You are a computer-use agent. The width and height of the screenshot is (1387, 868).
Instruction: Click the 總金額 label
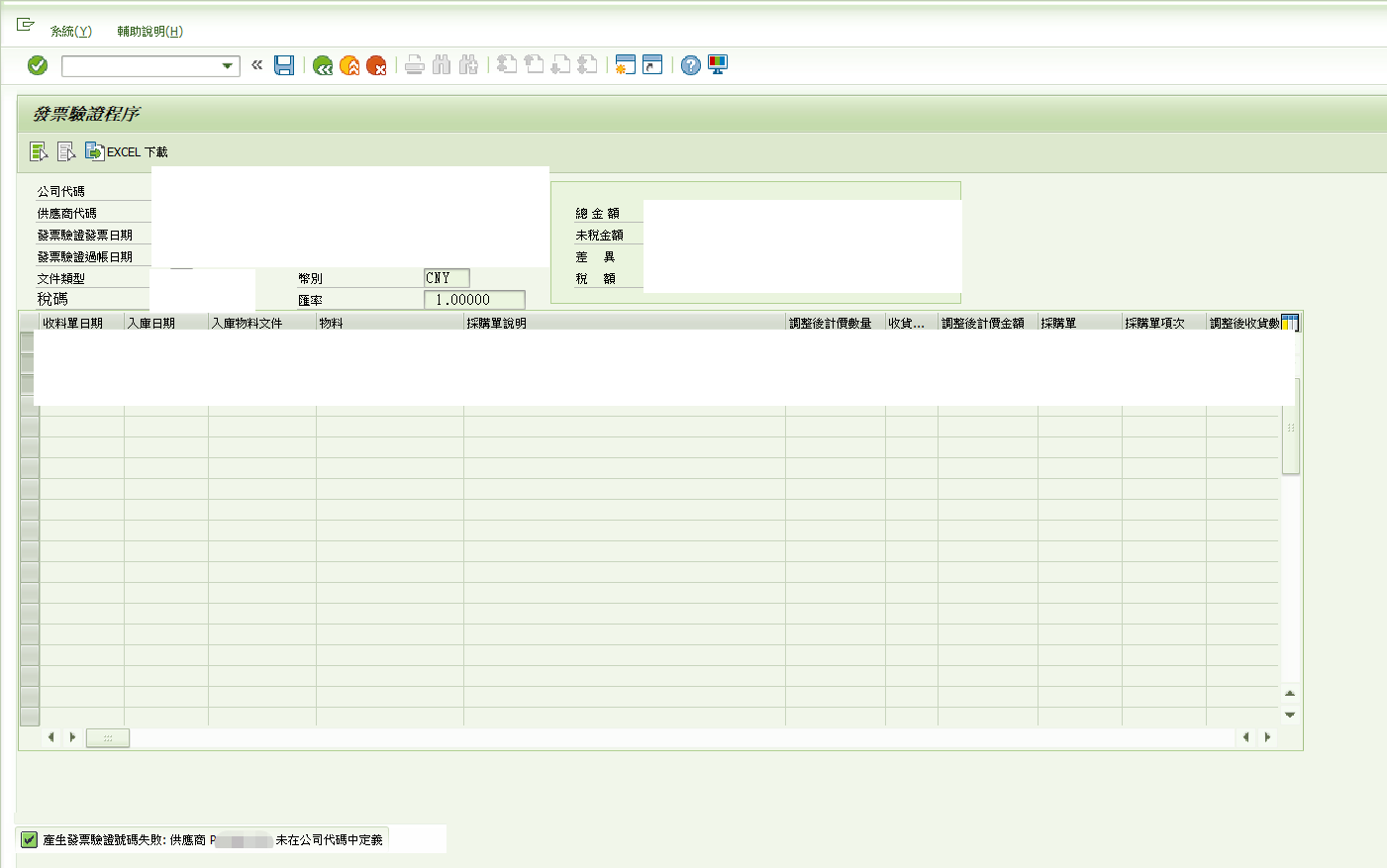coord(598,213)
